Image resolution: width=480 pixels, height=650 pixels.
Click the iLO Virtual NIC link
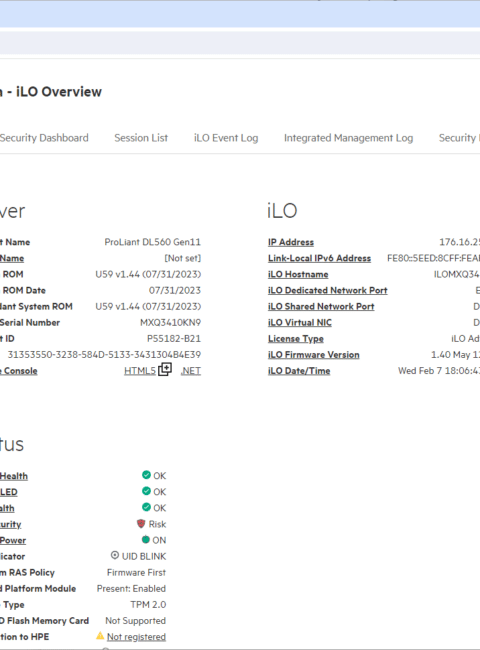click(300, 323)
